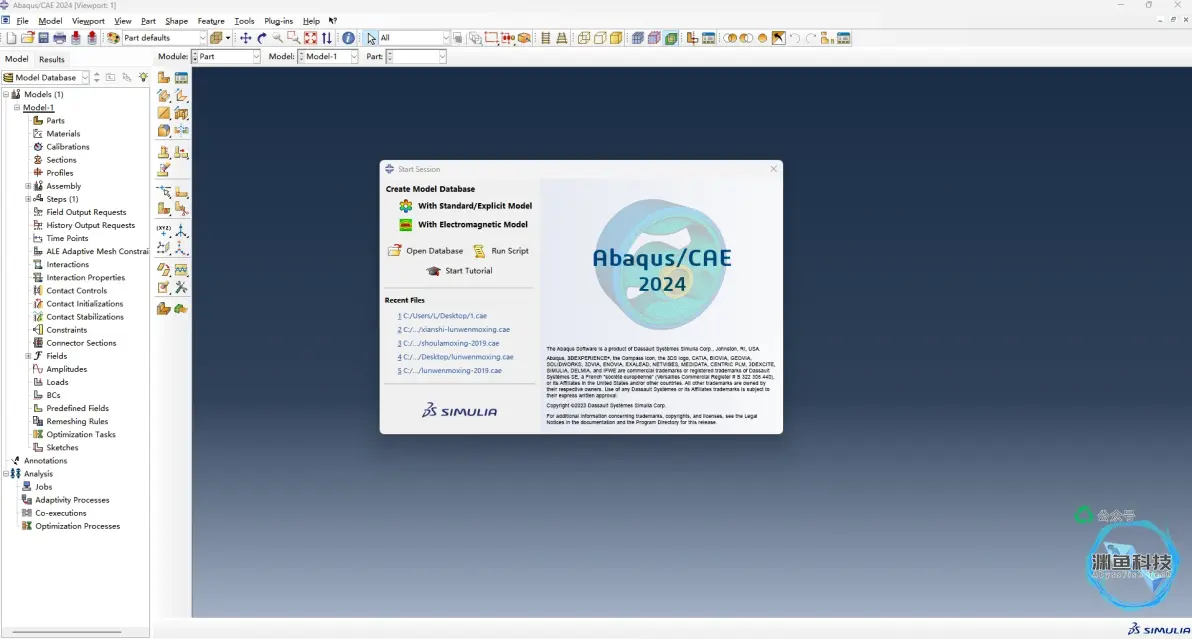Toggle the wireframe render style icon
This screenshot has height=639, width=1192.
pos(584,38)
